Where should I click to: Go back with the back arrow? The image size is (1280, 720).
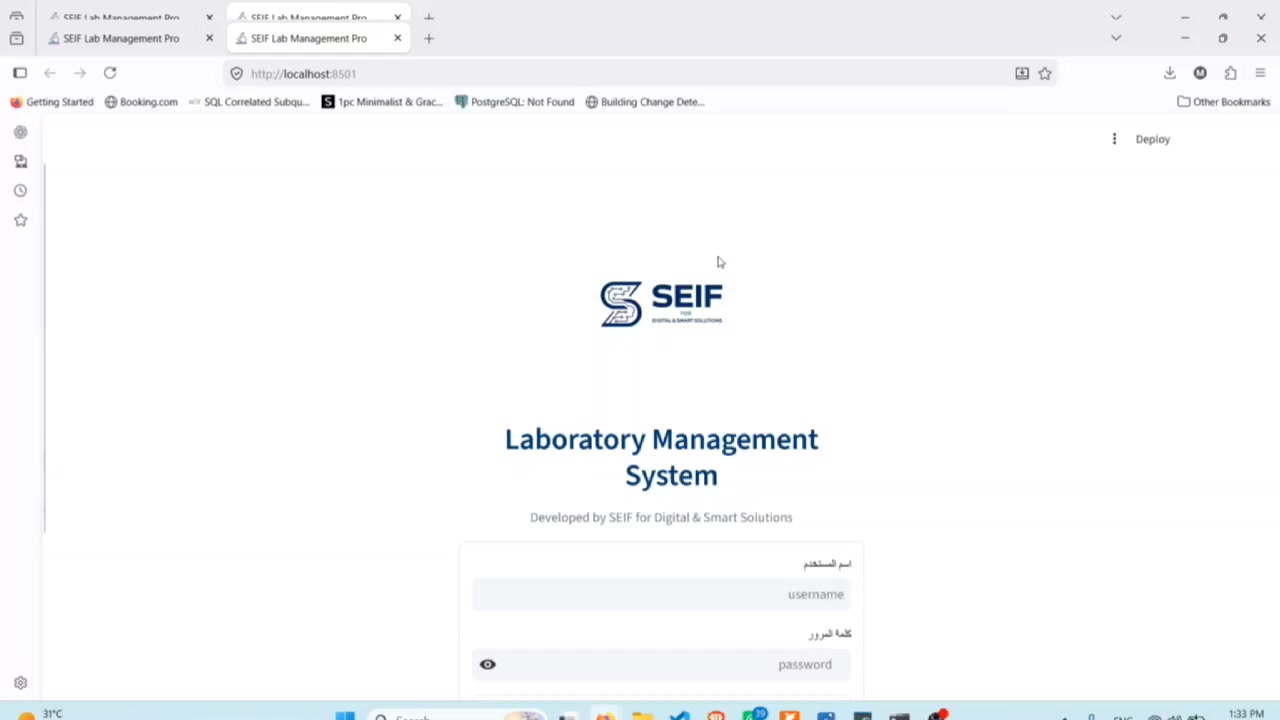point(50,73)
